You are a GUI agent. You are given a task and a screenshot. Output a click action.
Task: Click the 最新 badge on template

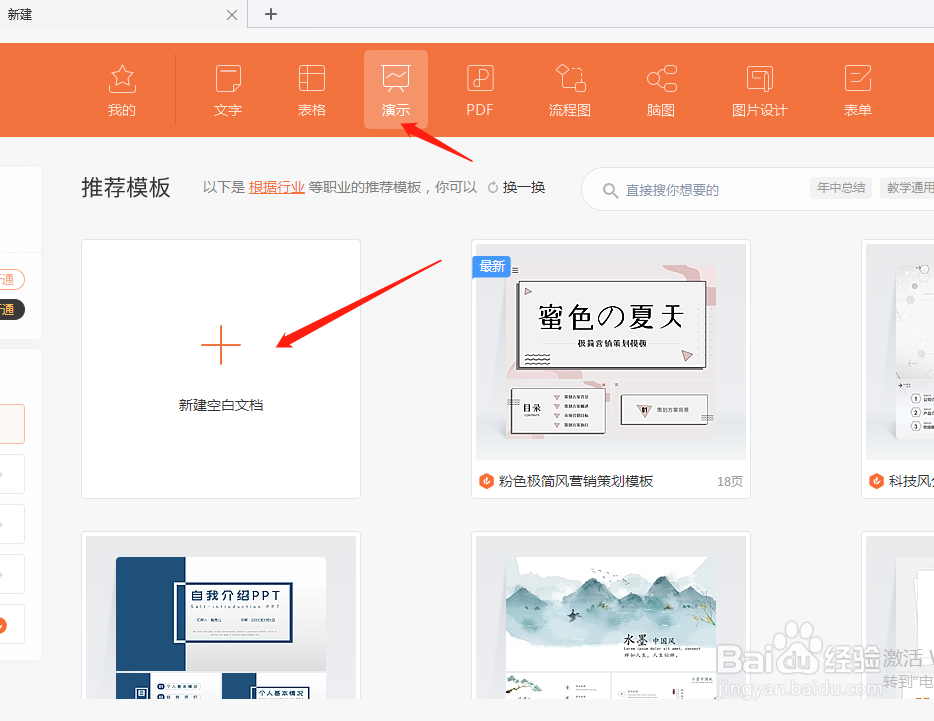(491, 266)
